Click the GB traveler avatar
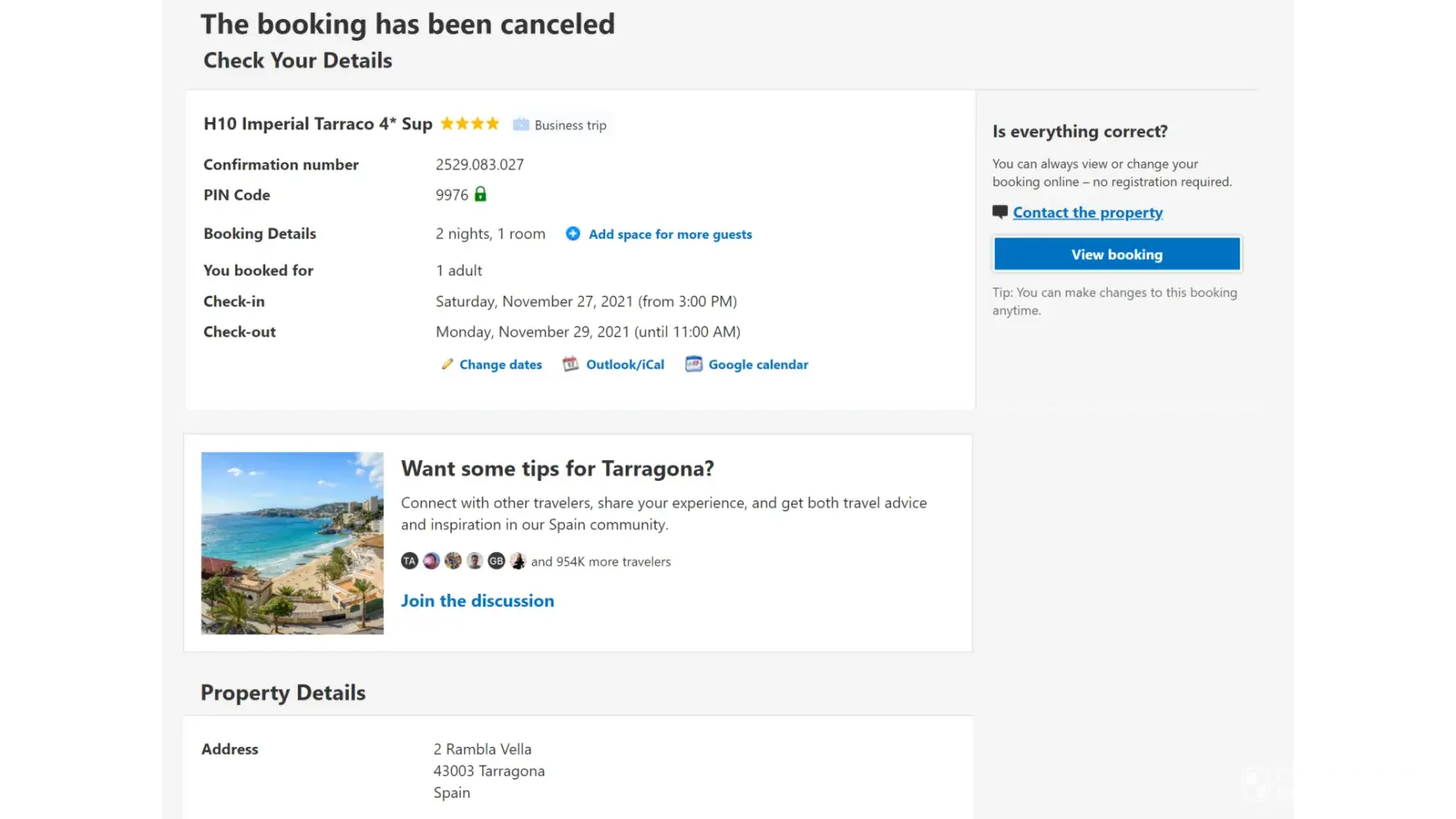Image resolution: width=1456 pixels, height=819 pixels. coord(496,561)
